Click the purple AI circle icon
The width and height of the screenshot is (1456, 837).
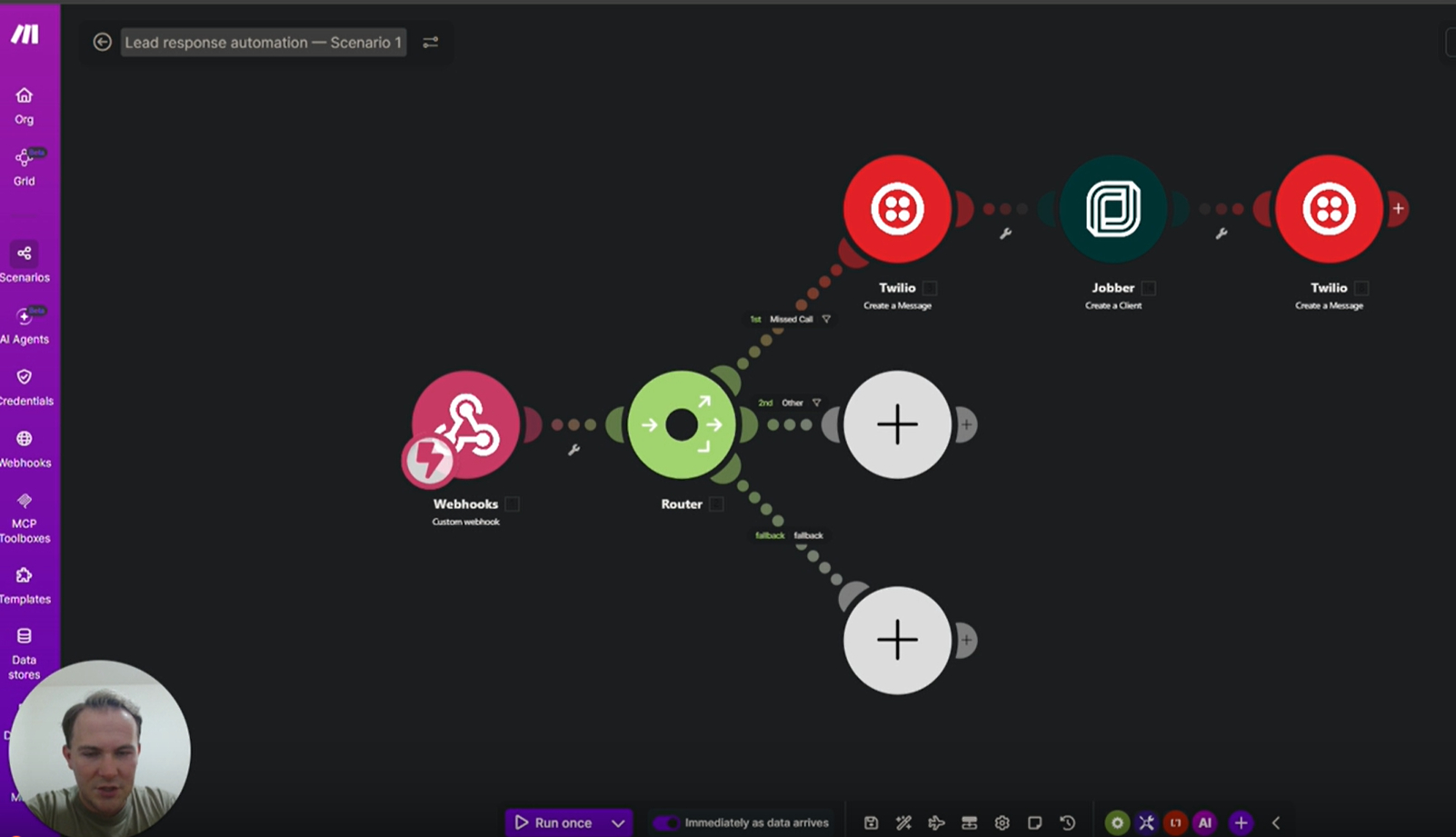point(1205,822)
